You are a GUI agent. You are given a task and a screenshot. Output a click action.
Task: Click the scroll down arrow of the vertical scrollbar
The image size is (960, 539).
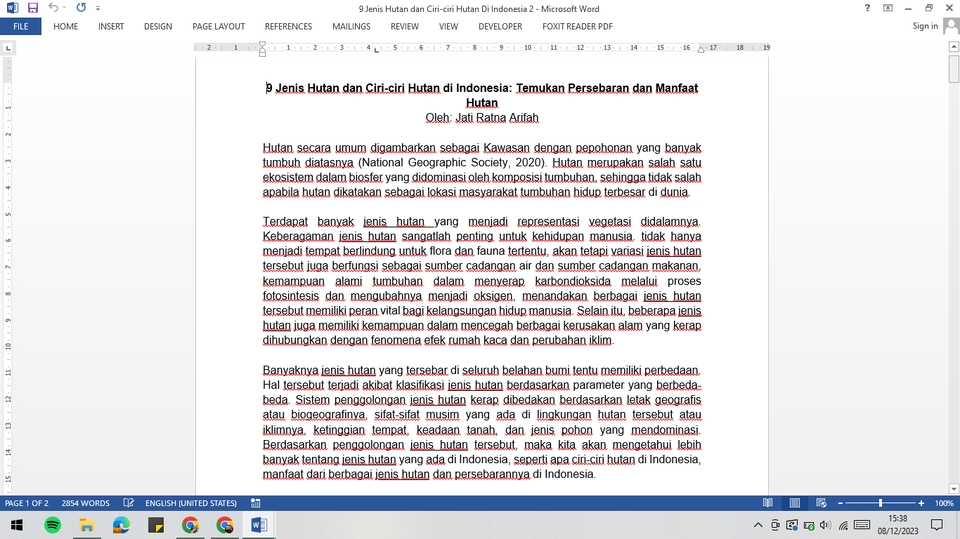(x=953, y=489)
